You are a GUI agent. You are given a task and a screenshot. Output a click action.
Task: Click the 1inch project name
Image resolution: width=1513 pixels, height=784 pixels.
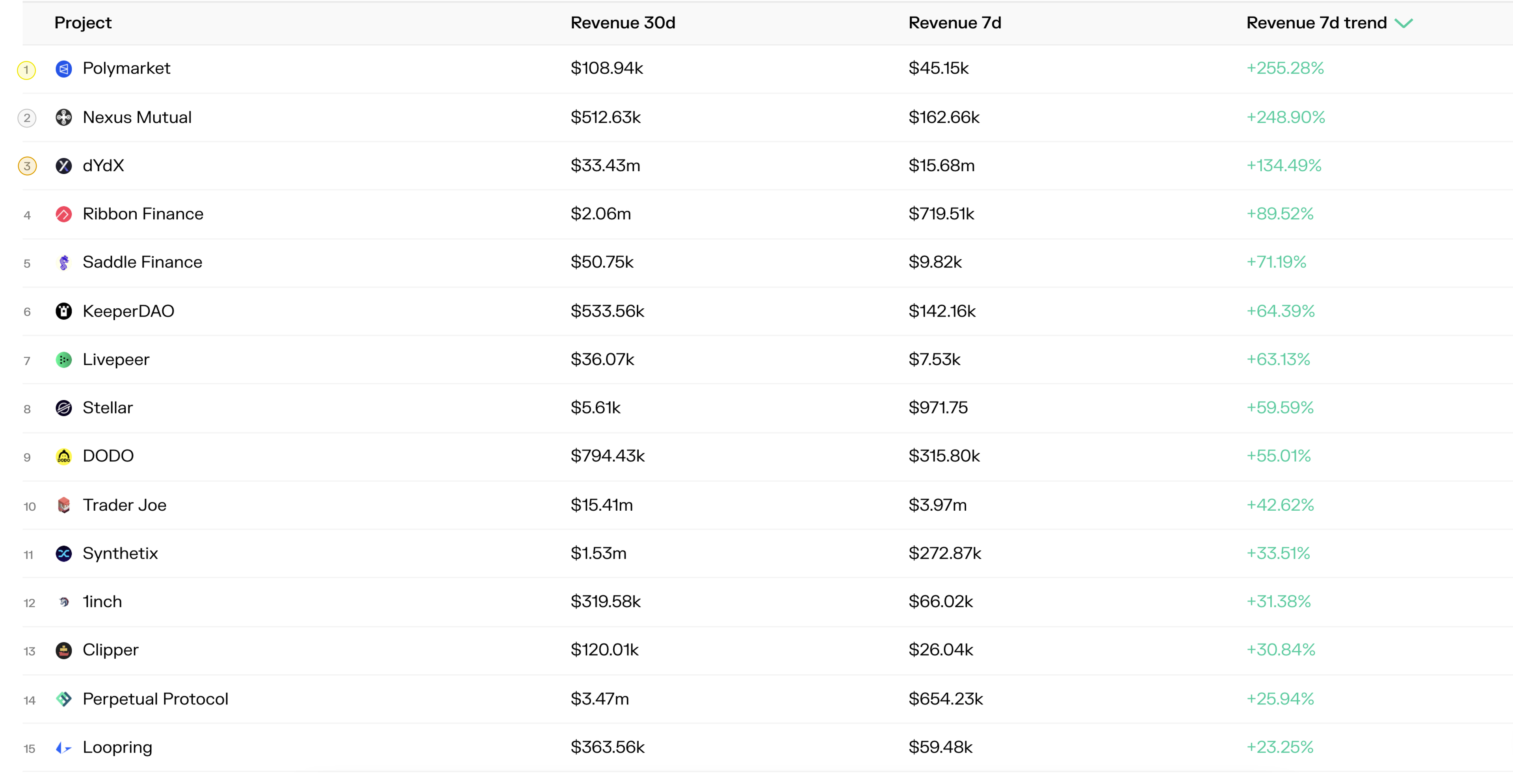pos(102,602)
